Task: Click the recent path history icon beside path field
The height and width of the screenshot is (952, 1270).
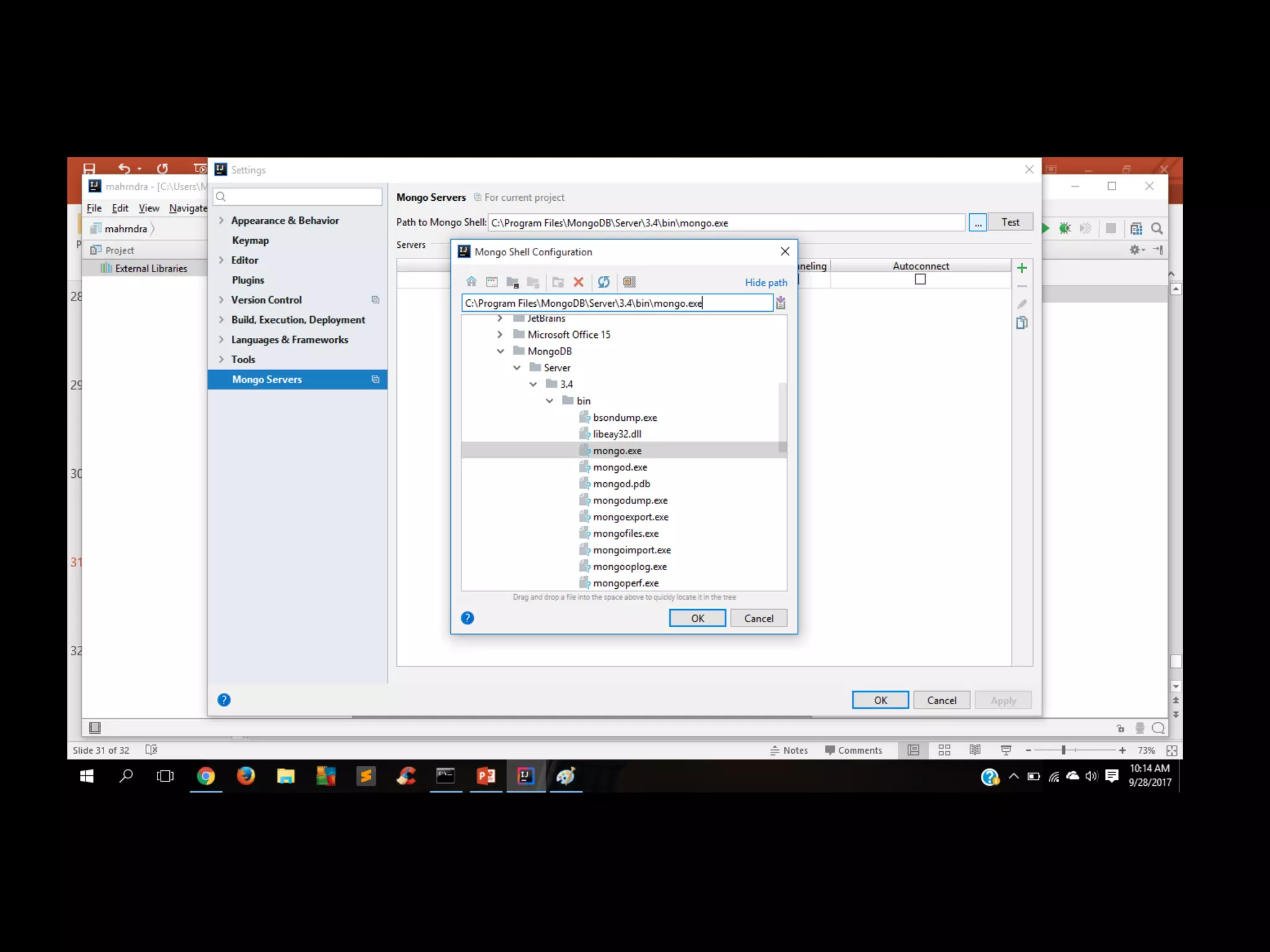Action: [x=781, y=303]
